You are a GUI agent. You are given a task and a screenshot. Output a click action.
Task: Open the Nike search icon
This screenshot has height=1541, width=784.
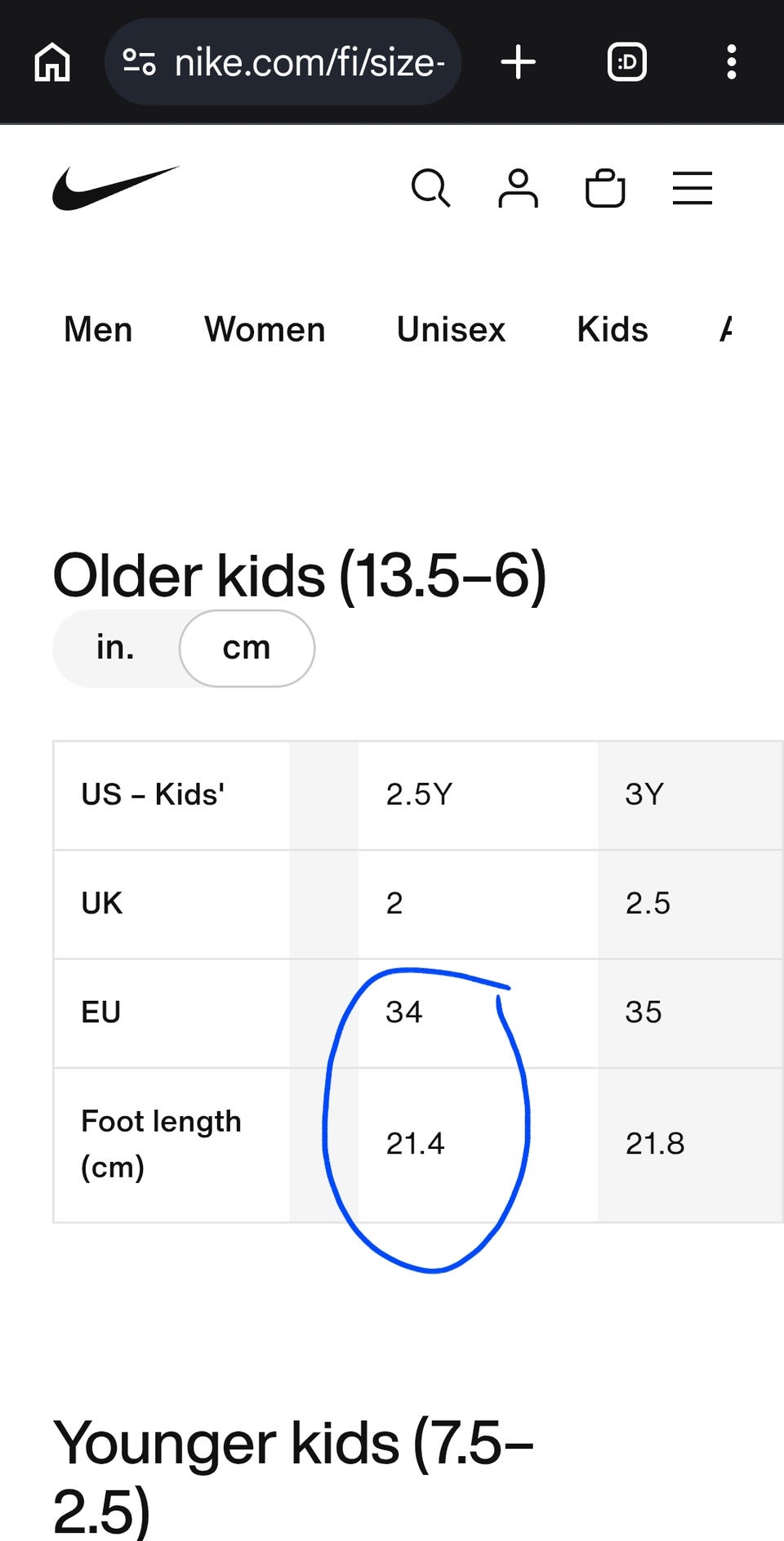tap(430, 189)
